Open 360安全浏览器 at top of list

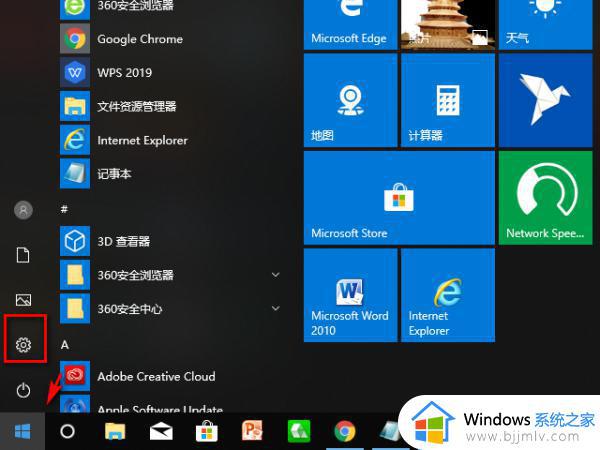[x=171, y=8]
